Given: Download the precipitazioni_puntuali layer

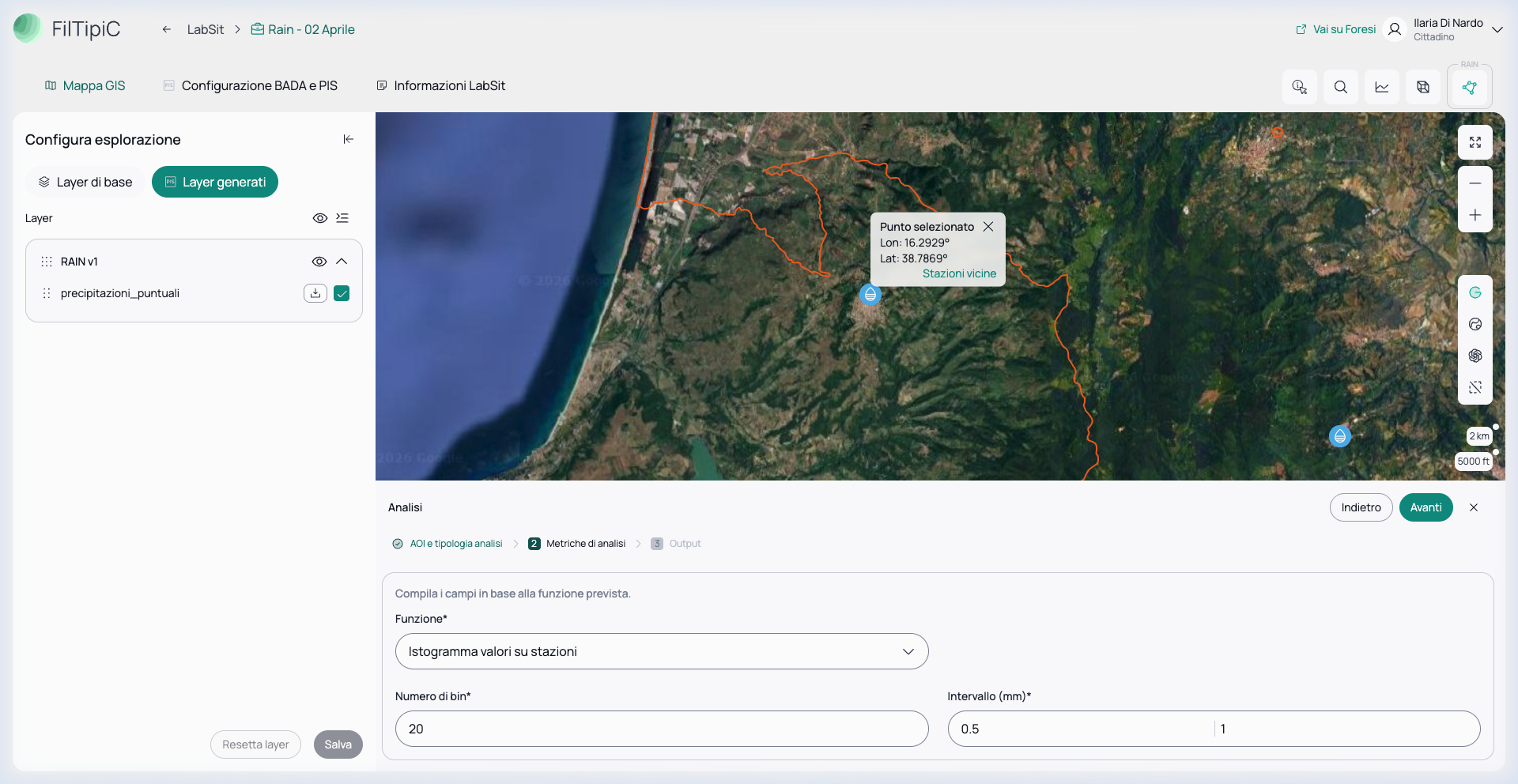Looking at the screenshot, I should coord(315,293).
